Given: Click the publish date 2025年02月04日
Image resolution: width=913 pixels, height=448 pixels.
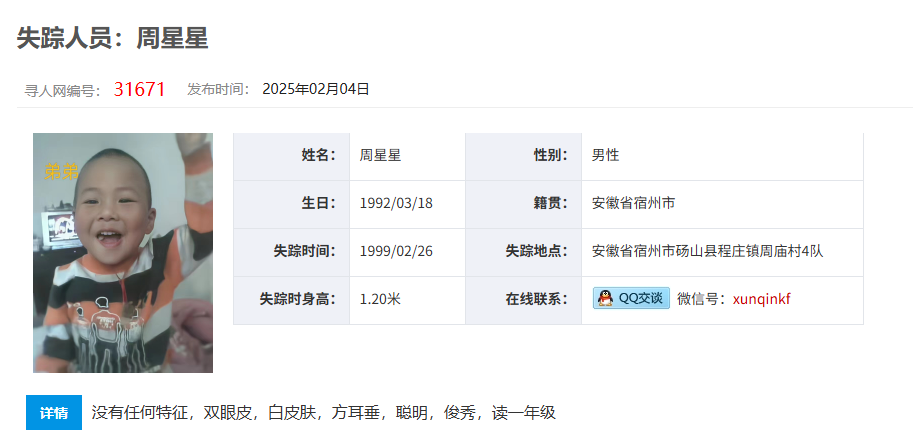Looking at the screenshot, I should click(x=316, y=89).
